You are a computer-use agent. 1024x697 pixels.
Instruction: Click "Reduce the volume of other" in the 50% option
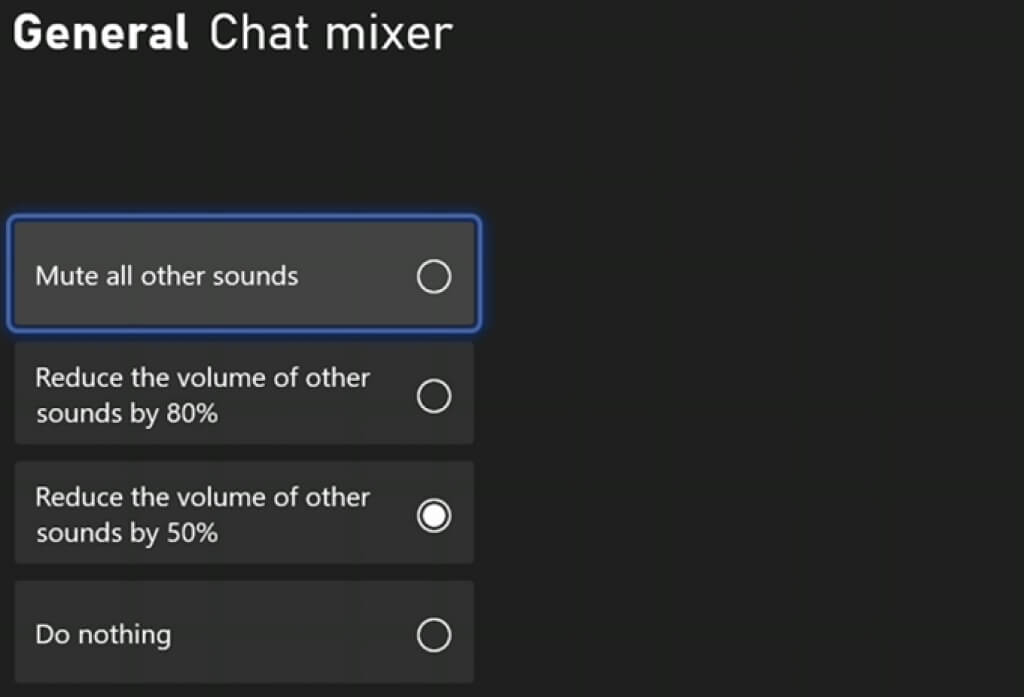pyautogui.click(x=202, y=497)
